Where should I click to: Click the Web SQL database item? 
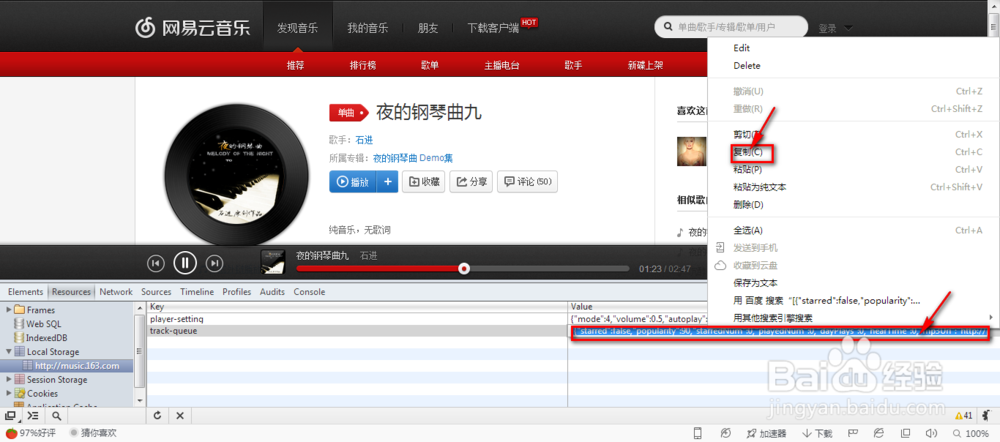[x=43, y=323]
